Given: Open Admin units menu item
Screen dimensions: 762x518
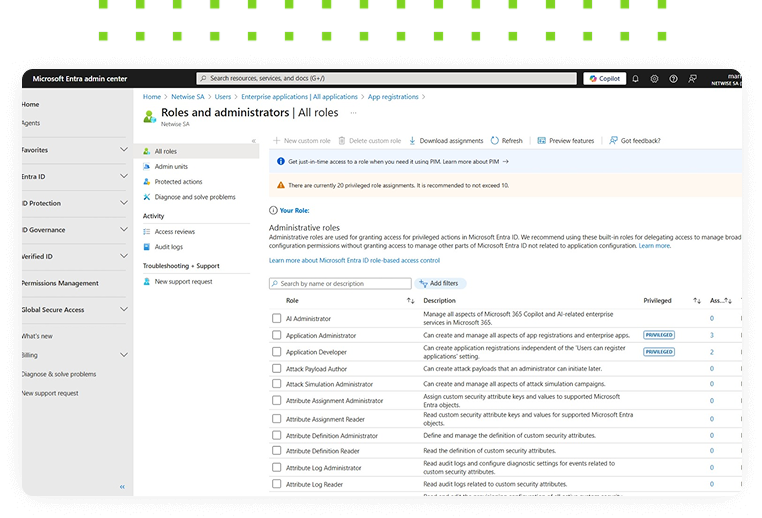Looking at the screenshot, I should tap(171, 166).
